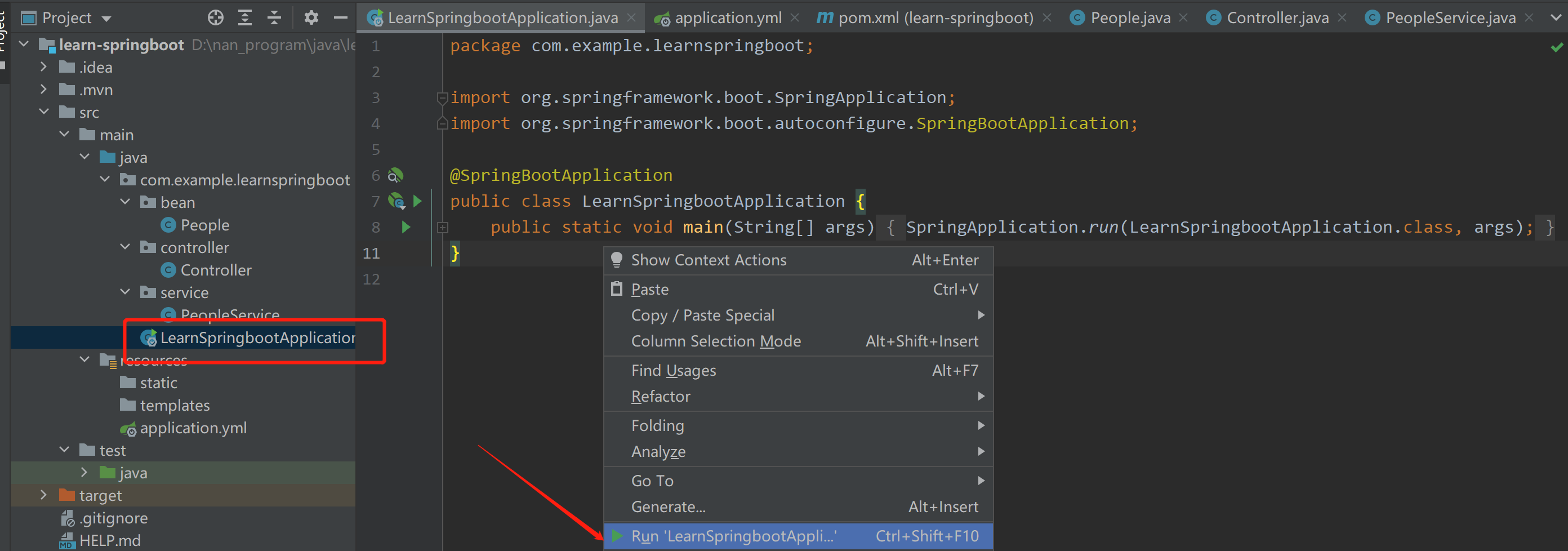This screenshot has width=1568, height=551.
Task: Select application.yml in the project tree
Action: [x=193, y=428]
